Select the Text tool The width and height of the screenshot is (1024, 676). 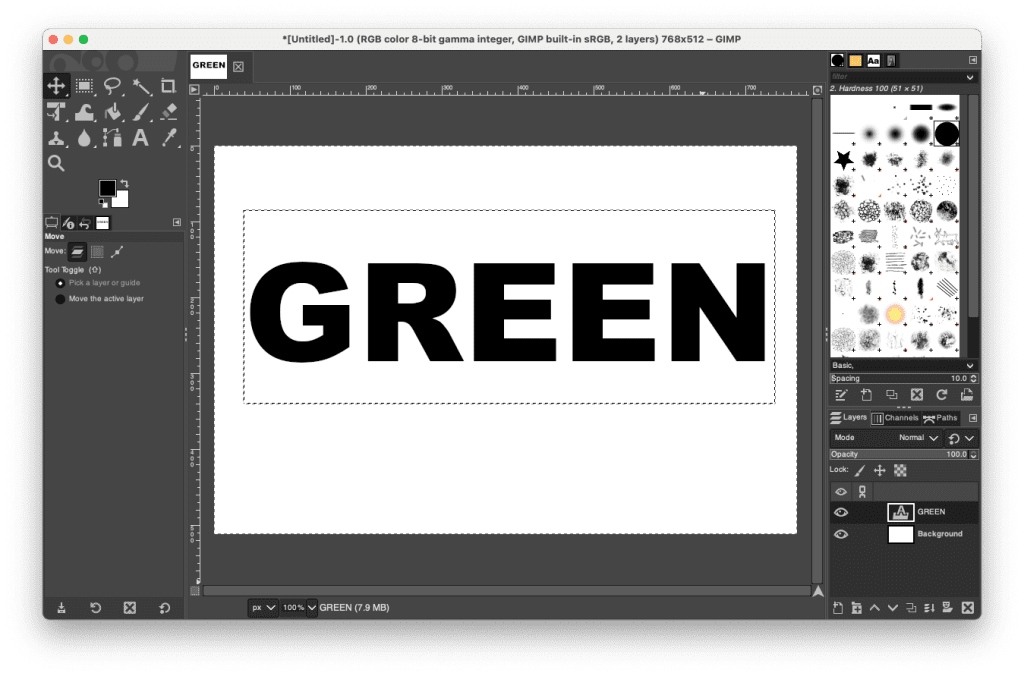pyautogui.click(x=140, y=138)
